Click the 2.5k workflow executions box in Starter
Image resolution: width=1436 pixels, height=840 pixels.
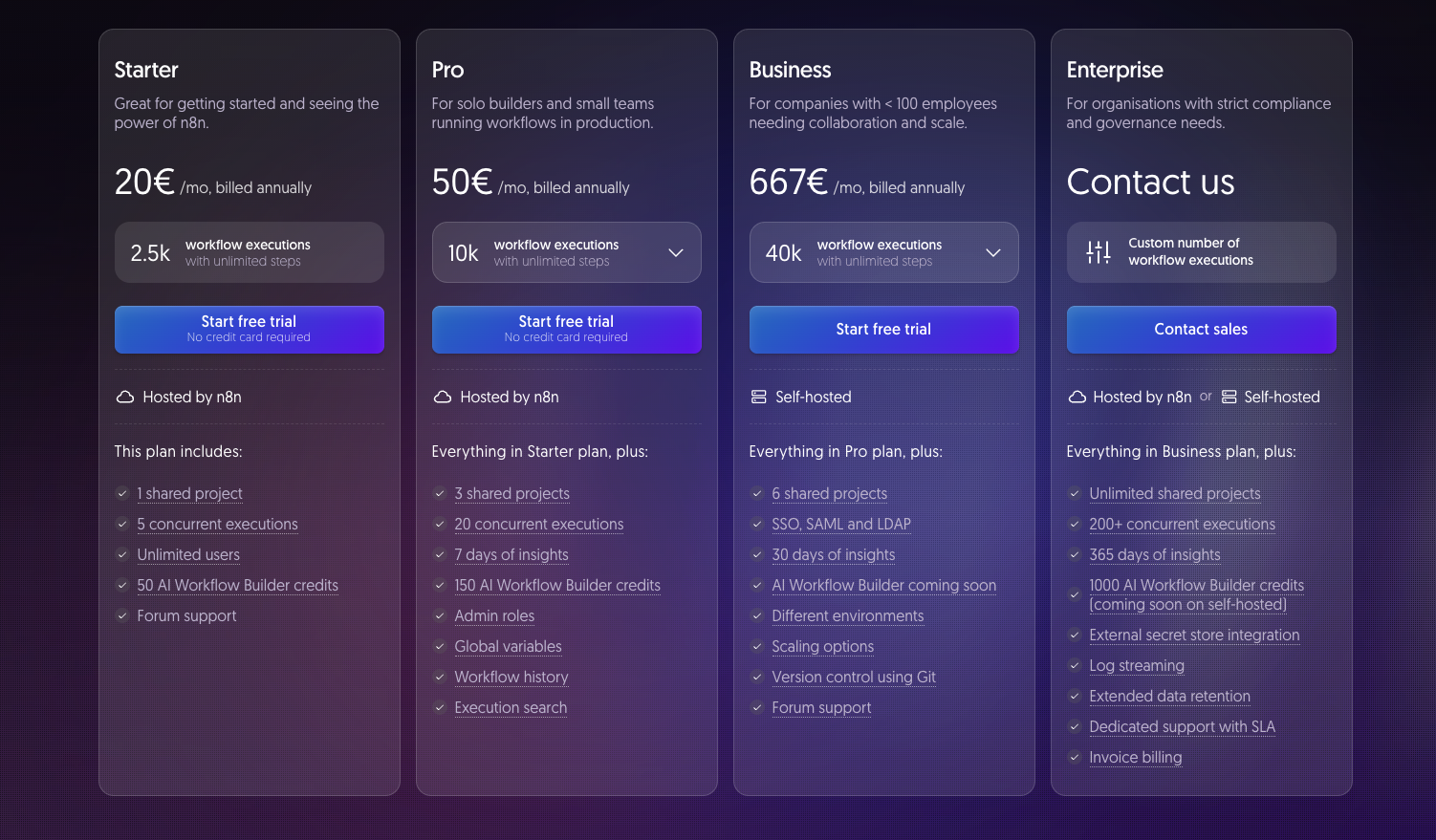click(249, 251)
